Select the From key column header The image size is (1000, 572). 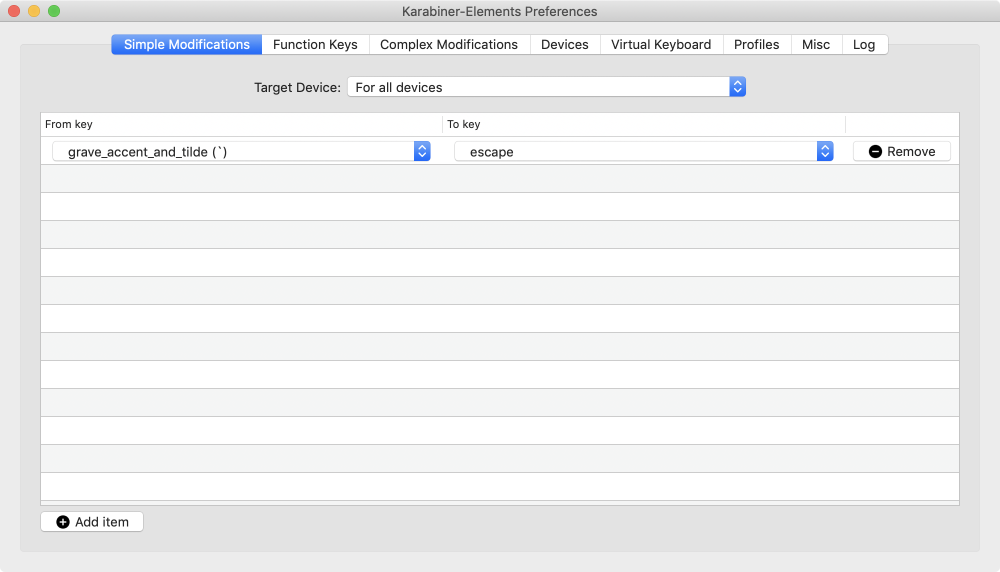241,124
